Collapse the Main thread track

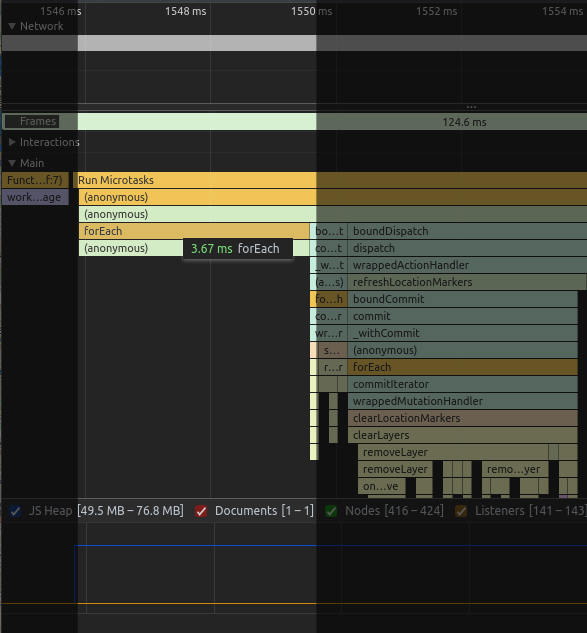click(12, 163)
